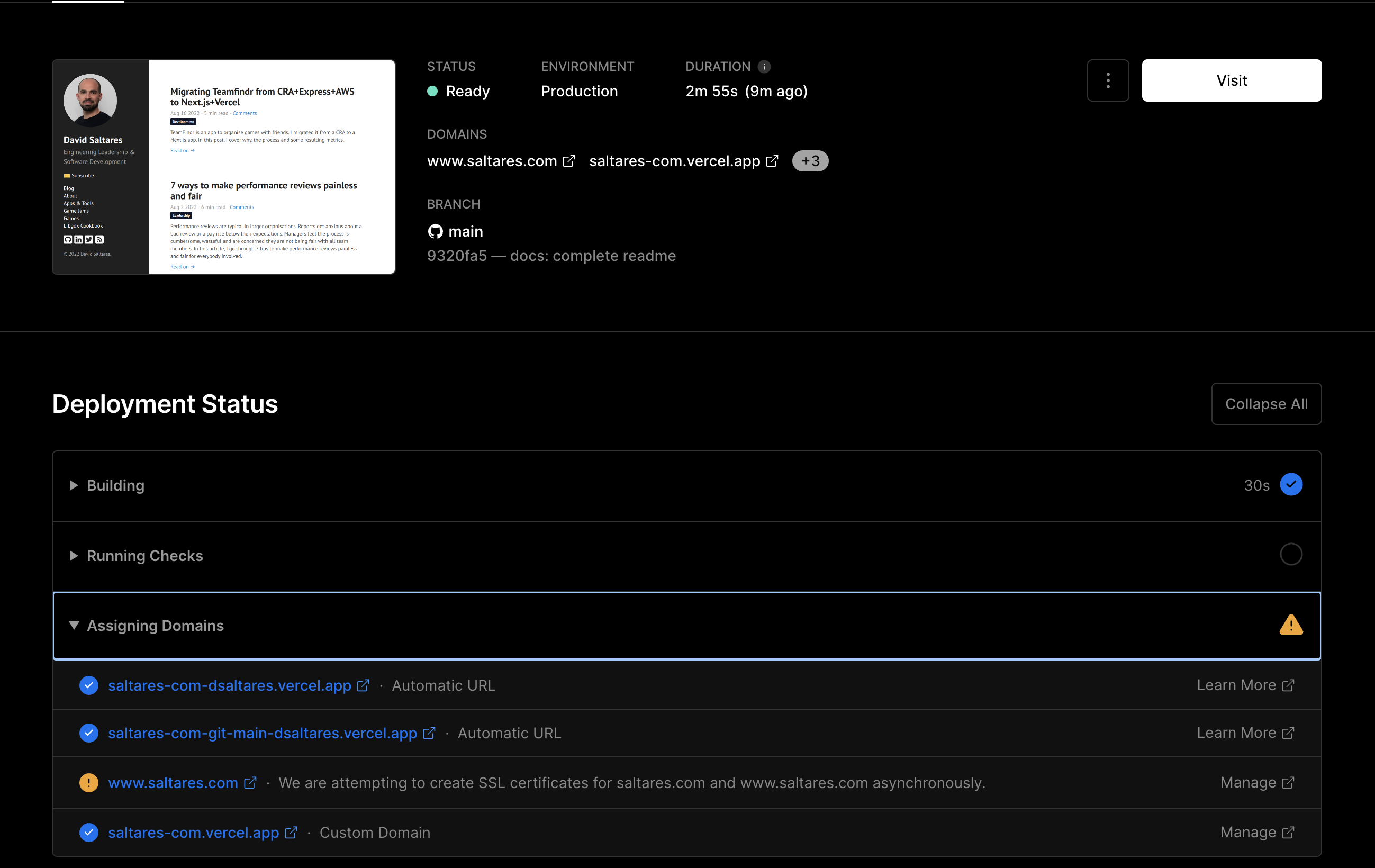Click the GitHub icon beside main branch
The height and width of the screenshot is (868, 1375).
435,231
